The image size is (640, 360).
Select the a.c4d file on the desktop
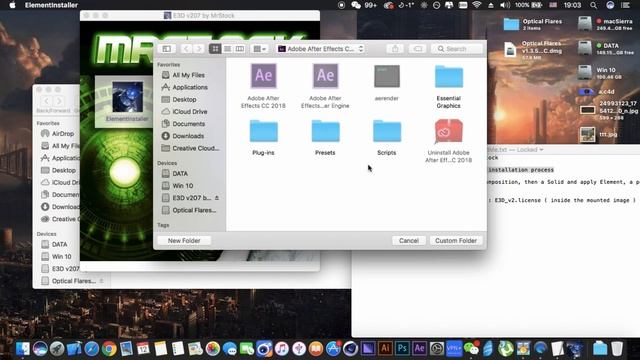pos(586,92)
